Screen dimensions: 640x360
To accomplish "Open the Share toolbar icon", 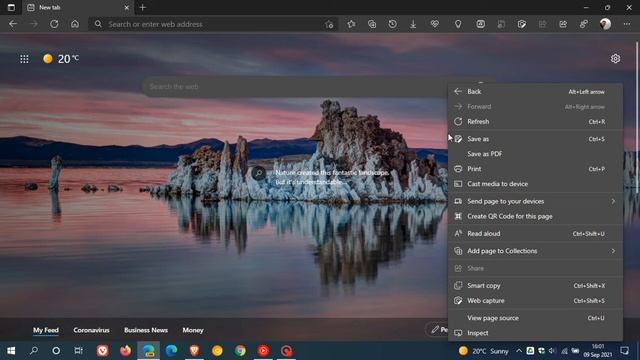I will click(x=563, y=24).
